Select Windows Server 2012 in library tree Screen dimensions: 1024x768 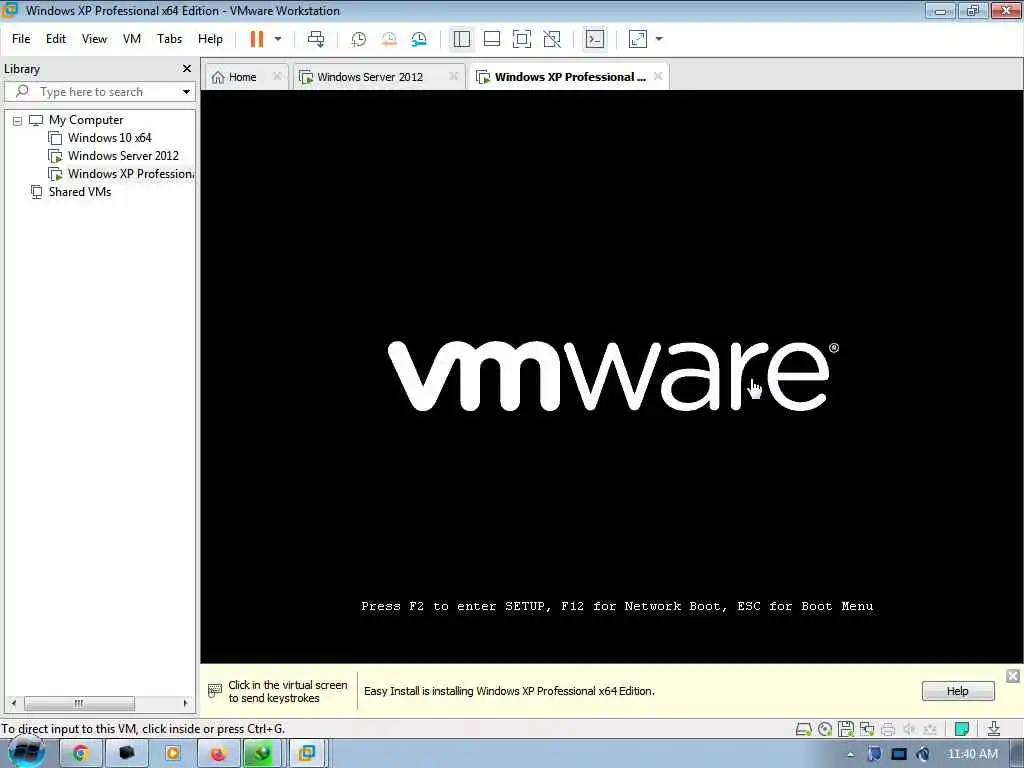(123, 156)
